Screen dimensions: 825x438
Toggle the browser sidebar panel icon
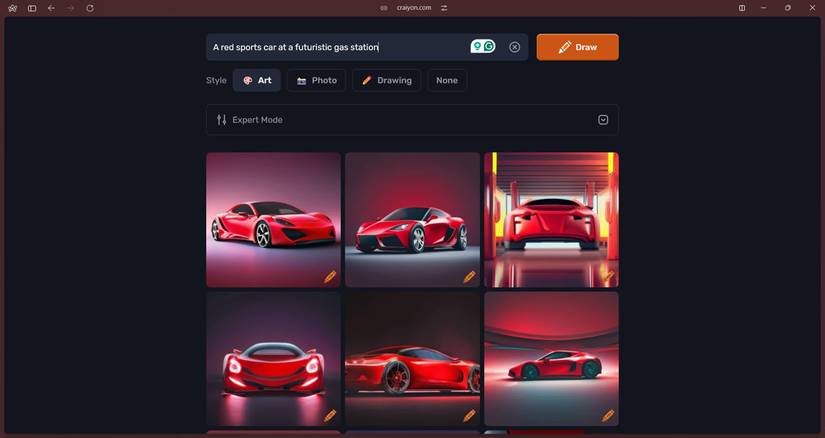32,8
